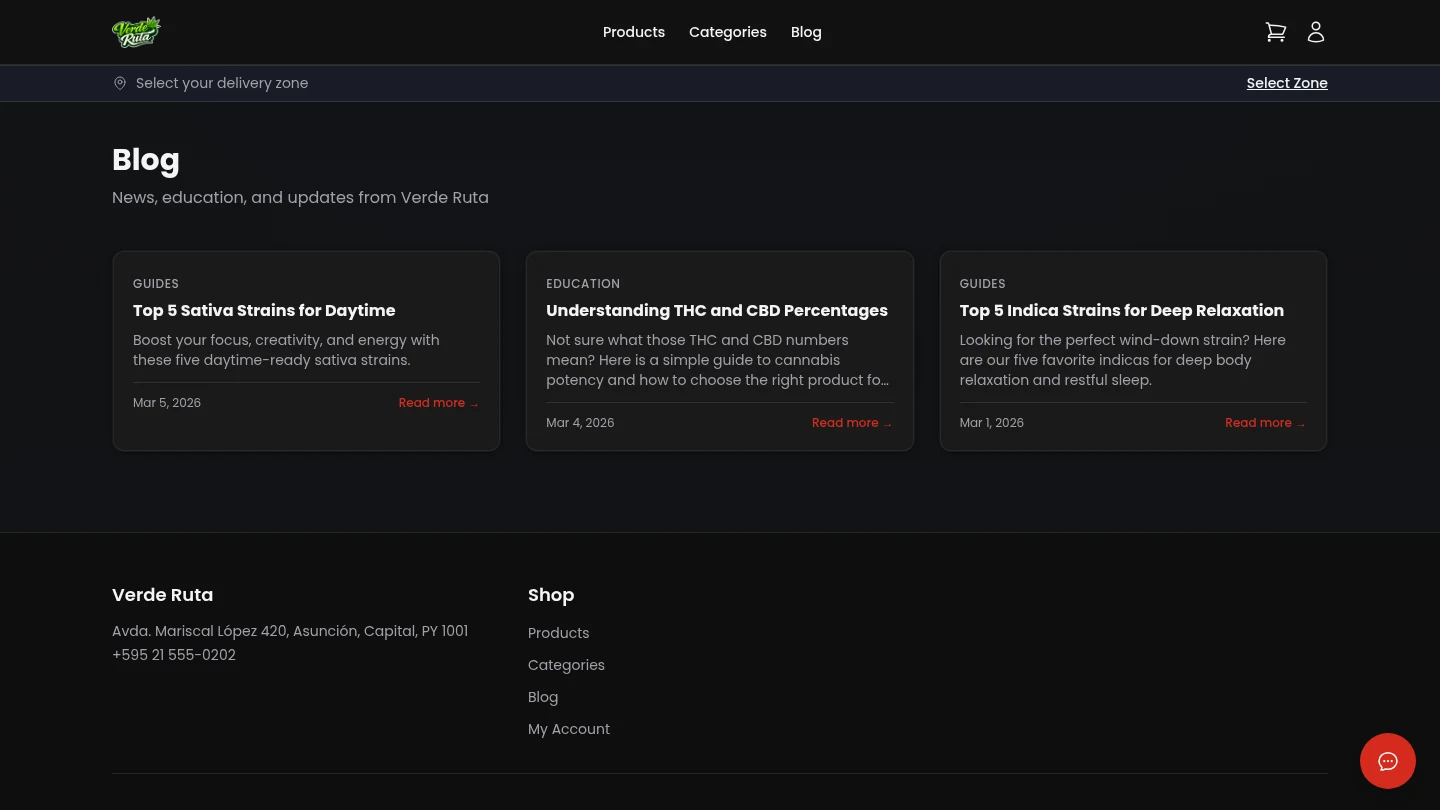The image size is (1440, 810).
Task: Click the footer Categories link
Action: point(566,665)
